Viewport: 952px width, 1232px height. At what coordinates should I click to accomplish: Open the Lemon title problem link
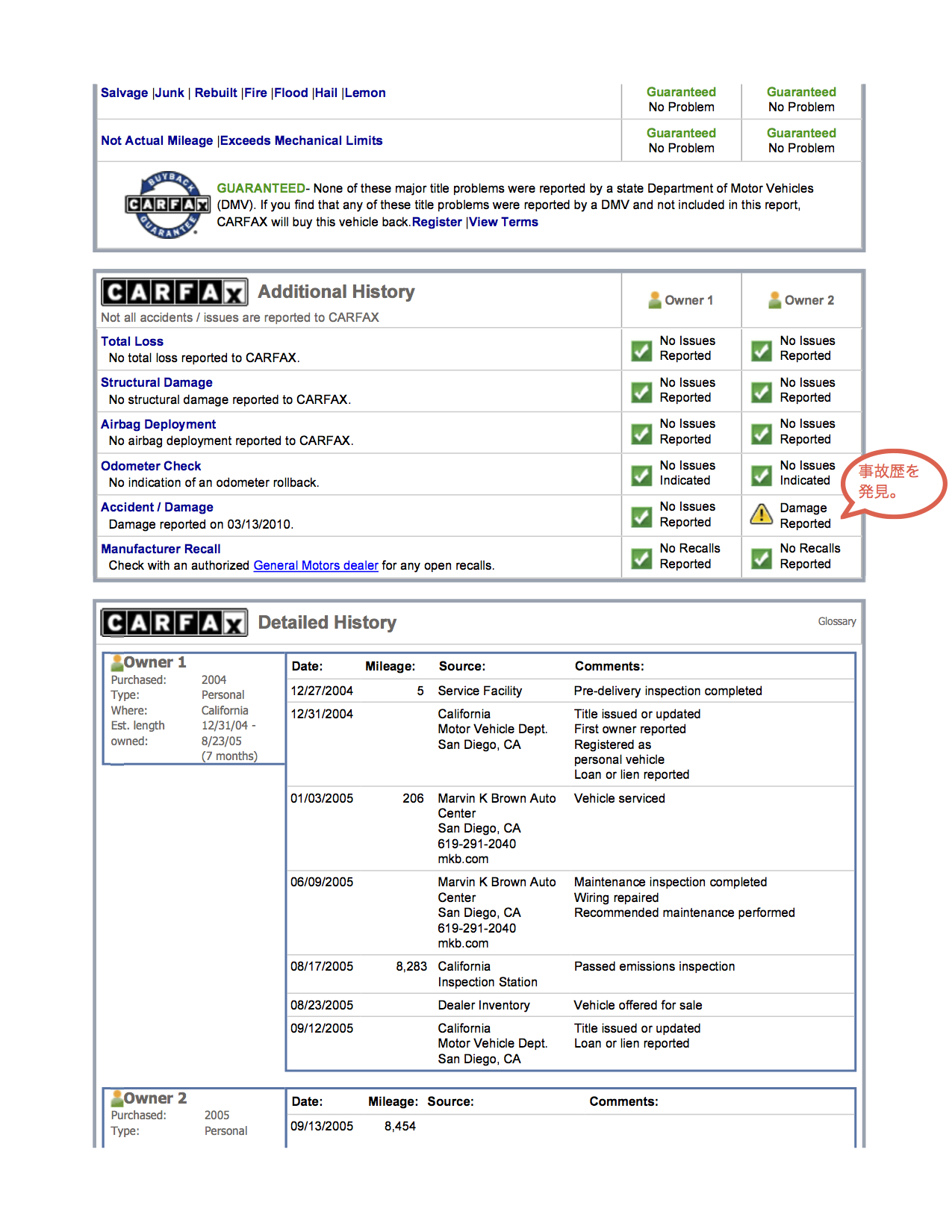point(365,93)
